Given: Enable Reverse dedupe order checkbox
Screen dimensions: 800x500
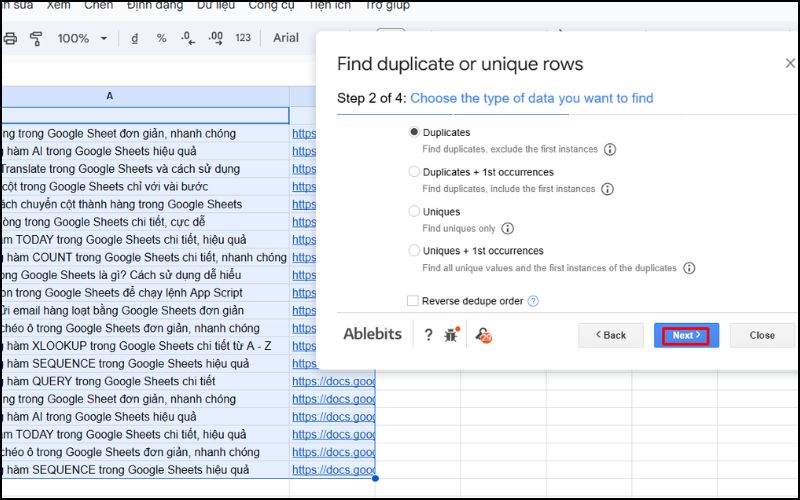Looking at the screenshot, I should (413, 301).
